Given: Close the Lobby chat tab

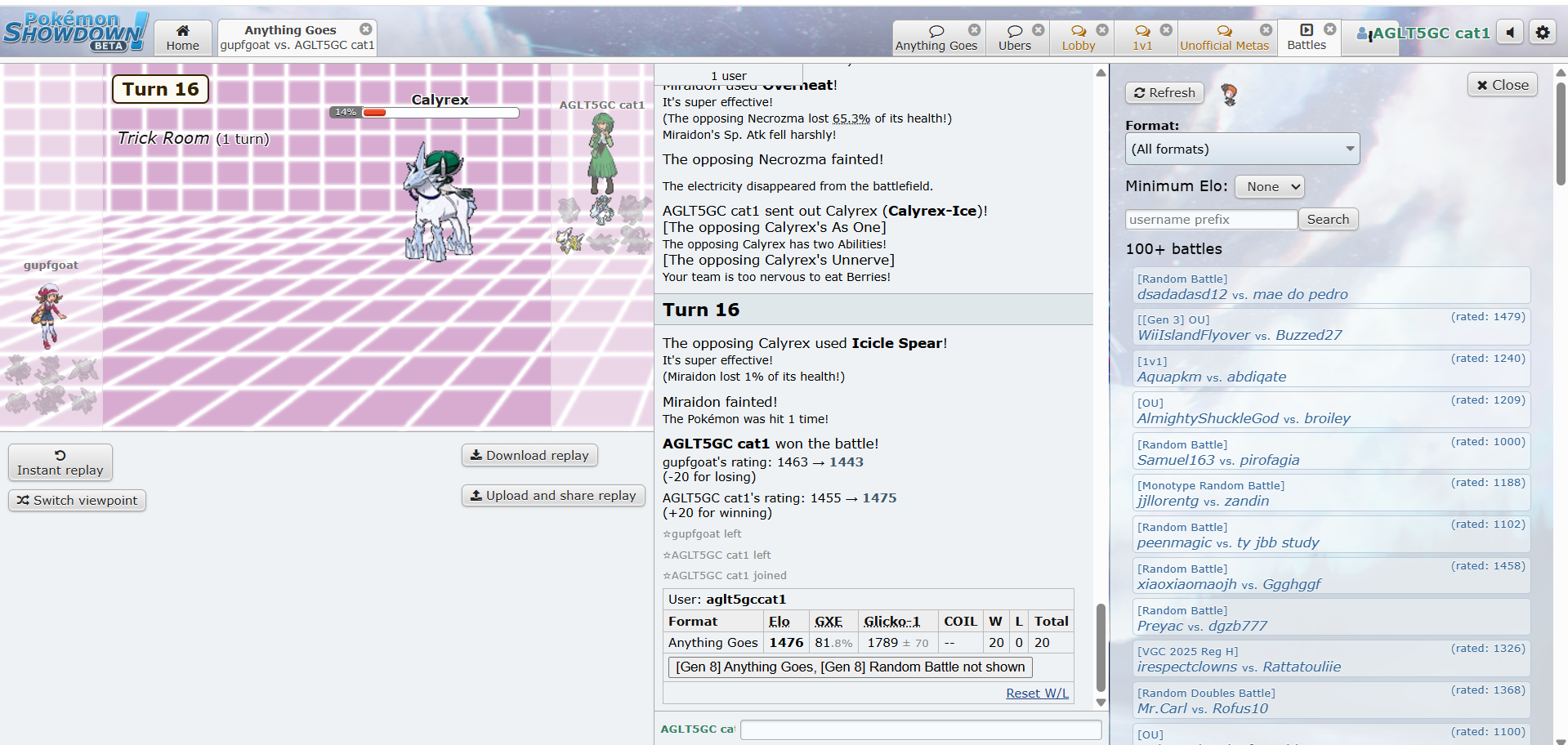Looking at the screenshot, I should coord(1102,30).
